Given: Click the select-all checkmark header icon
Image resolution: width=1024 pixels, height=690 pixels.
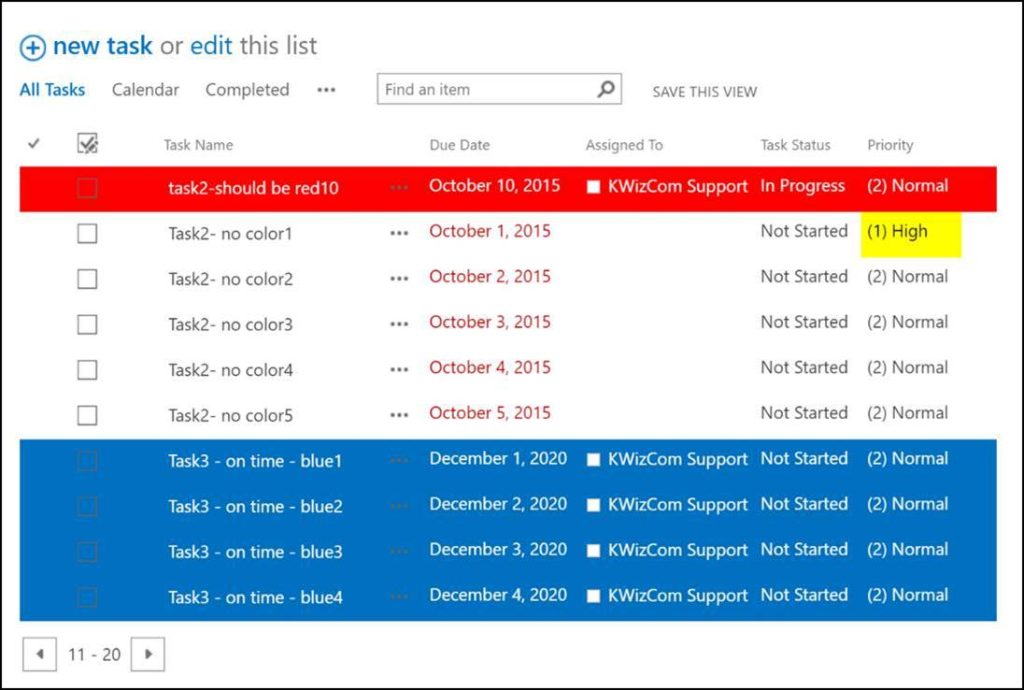Looking at the screenshot, I should click(x=88, y=144).
